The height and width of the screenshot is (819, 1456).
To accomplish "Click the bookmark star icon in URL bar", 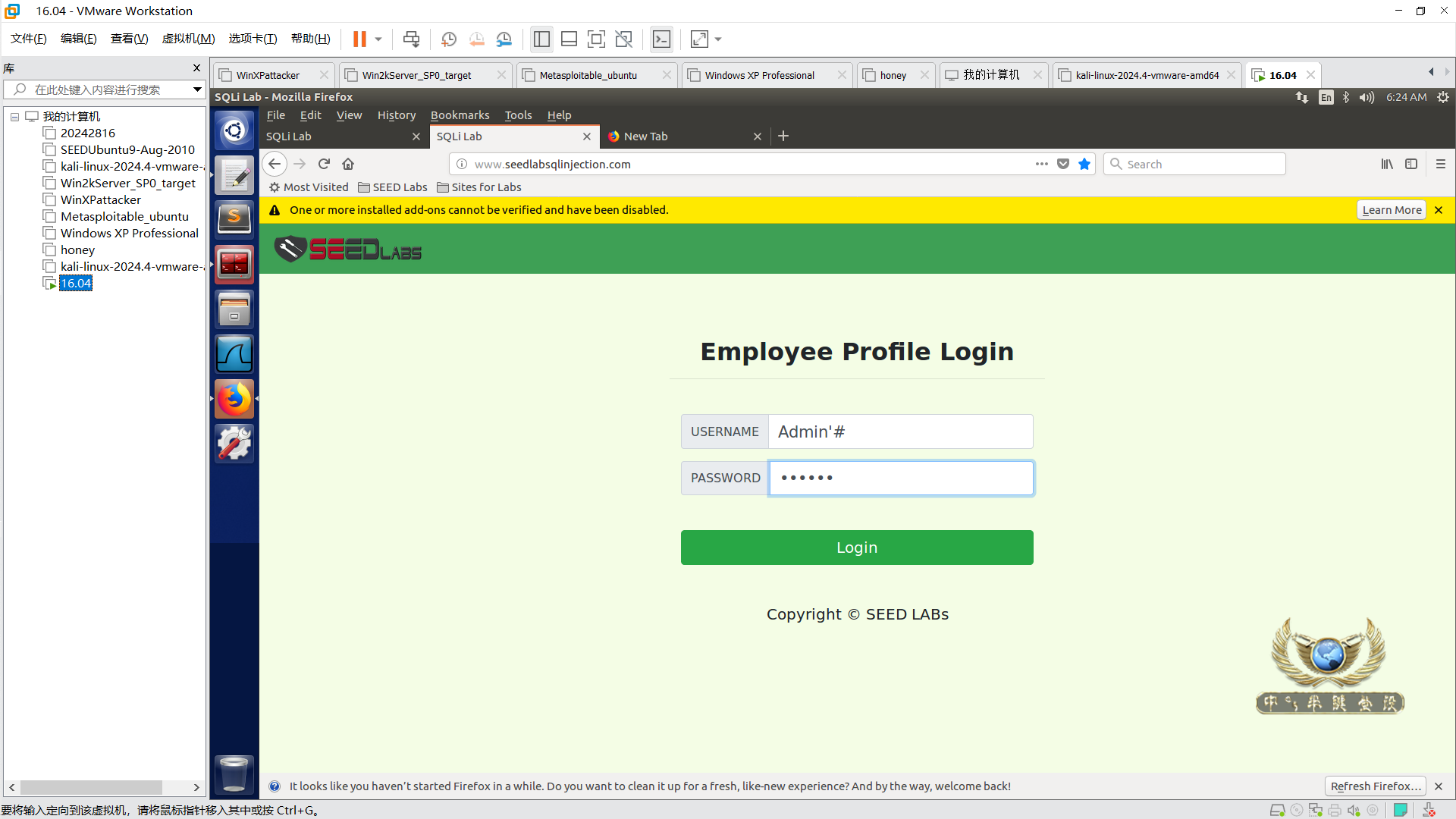I will [1084, 164].
